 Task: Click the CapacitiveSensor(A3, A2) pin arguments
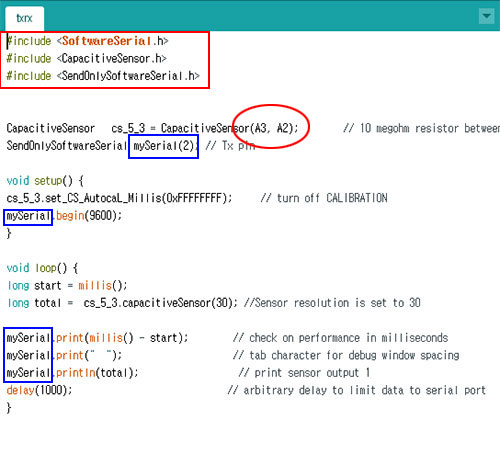[274, 128]
